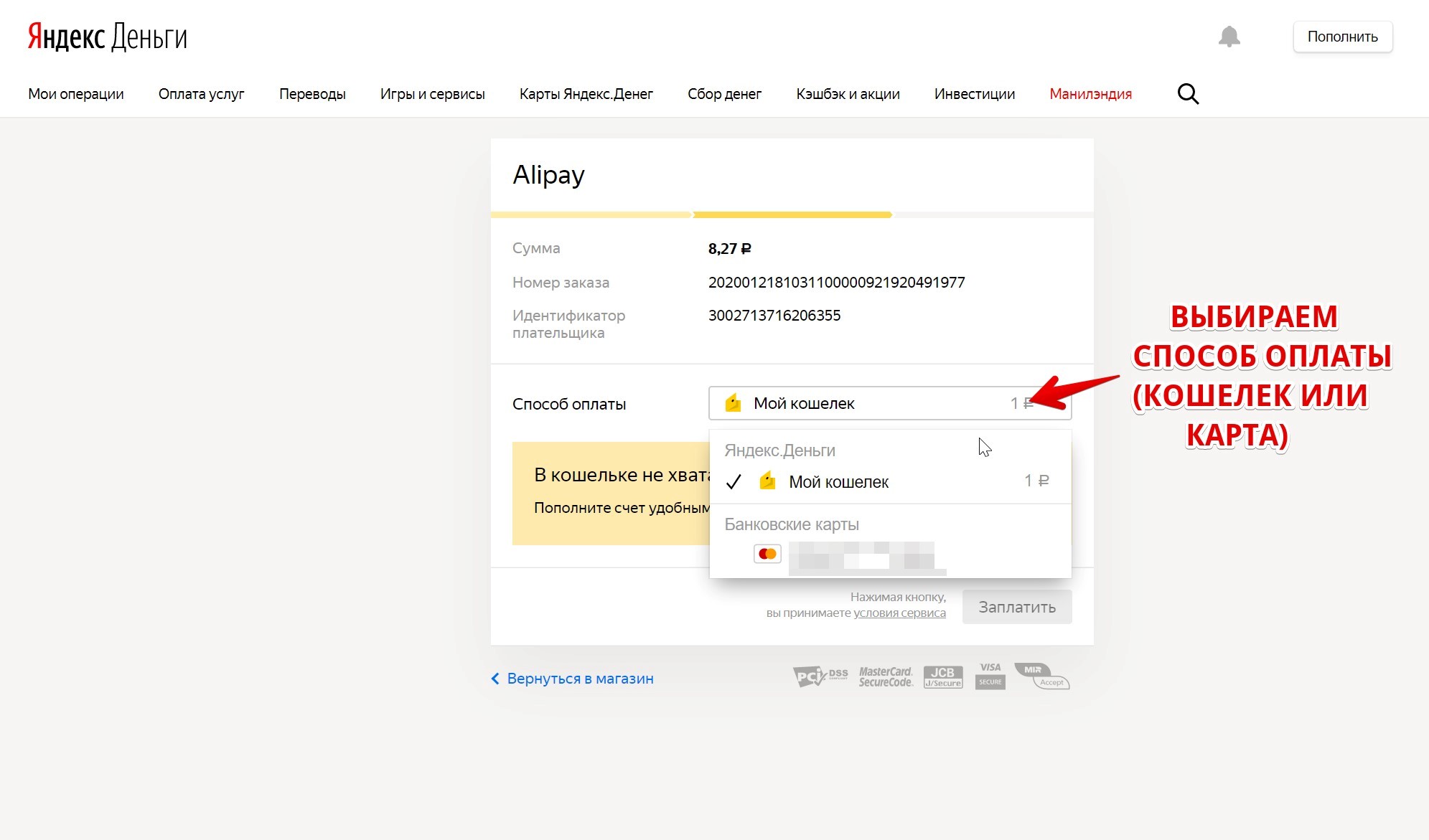Viewport: 1429px width, 840px height.
Task: Click the checkmark beside Мой кошелек
Action: 733,482
